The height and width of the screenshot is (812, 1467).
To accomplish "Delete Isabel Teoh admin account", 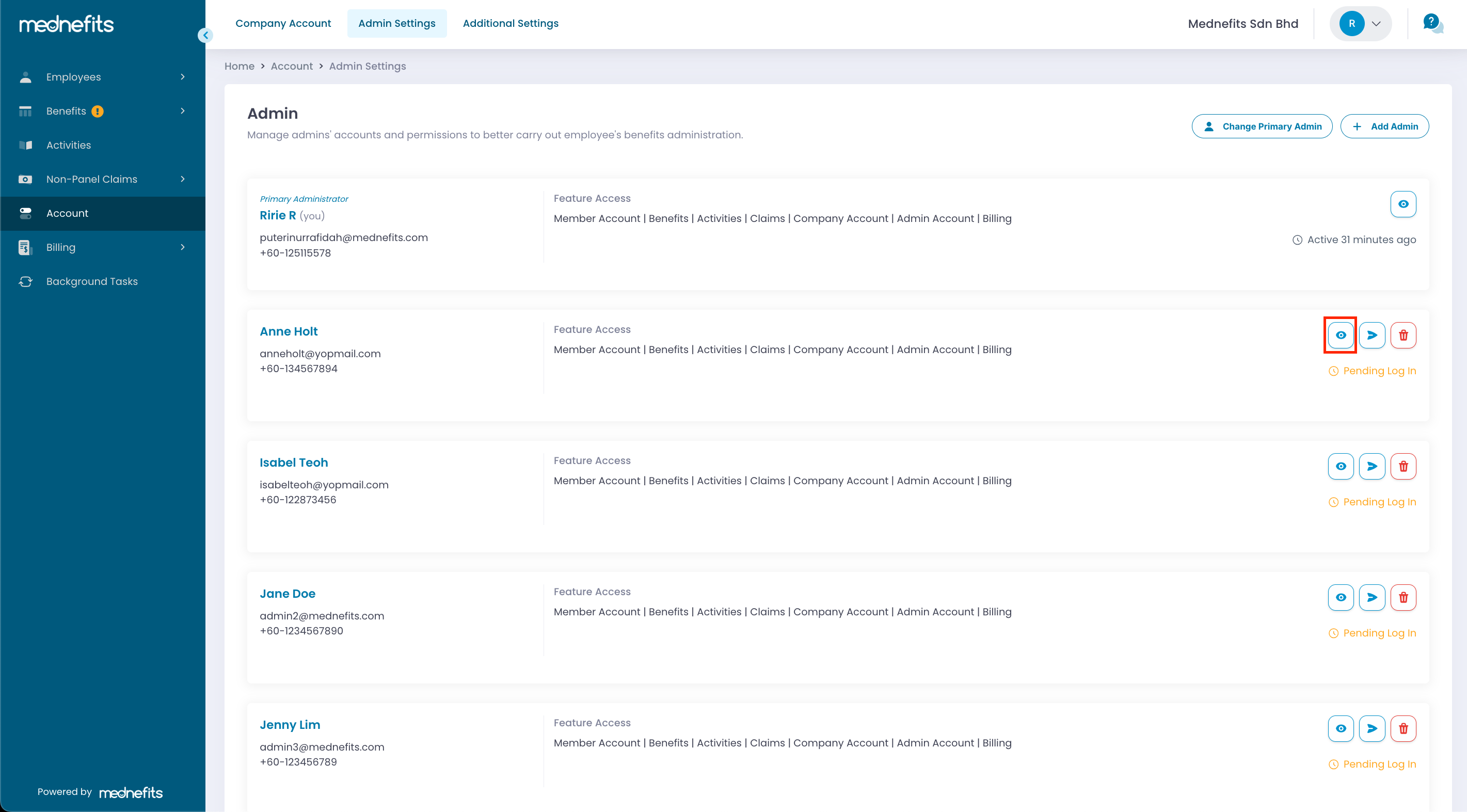I will coord(1403,466).
